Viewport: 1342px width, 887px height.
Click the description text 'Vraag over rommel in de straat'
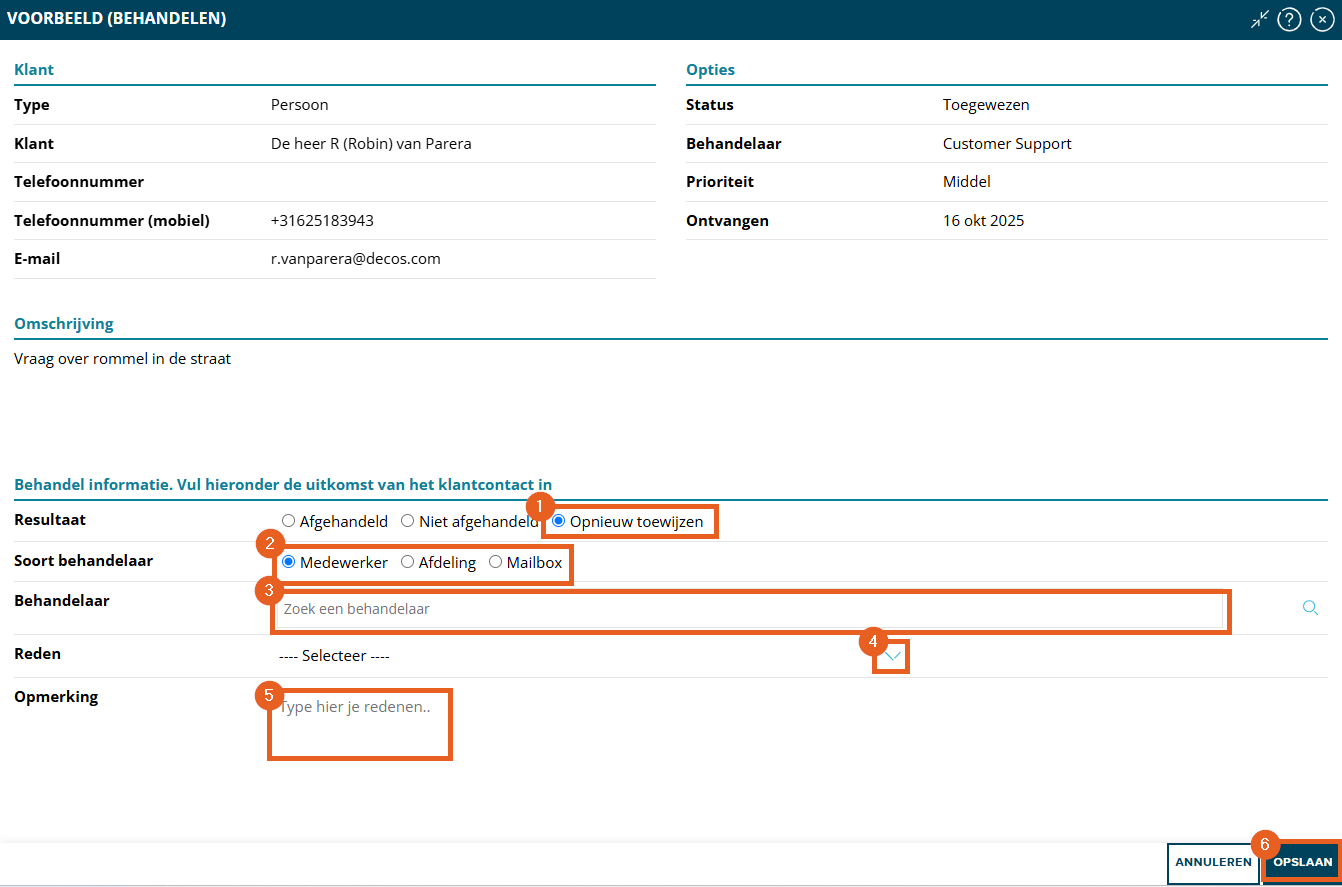tap(122, 359)
